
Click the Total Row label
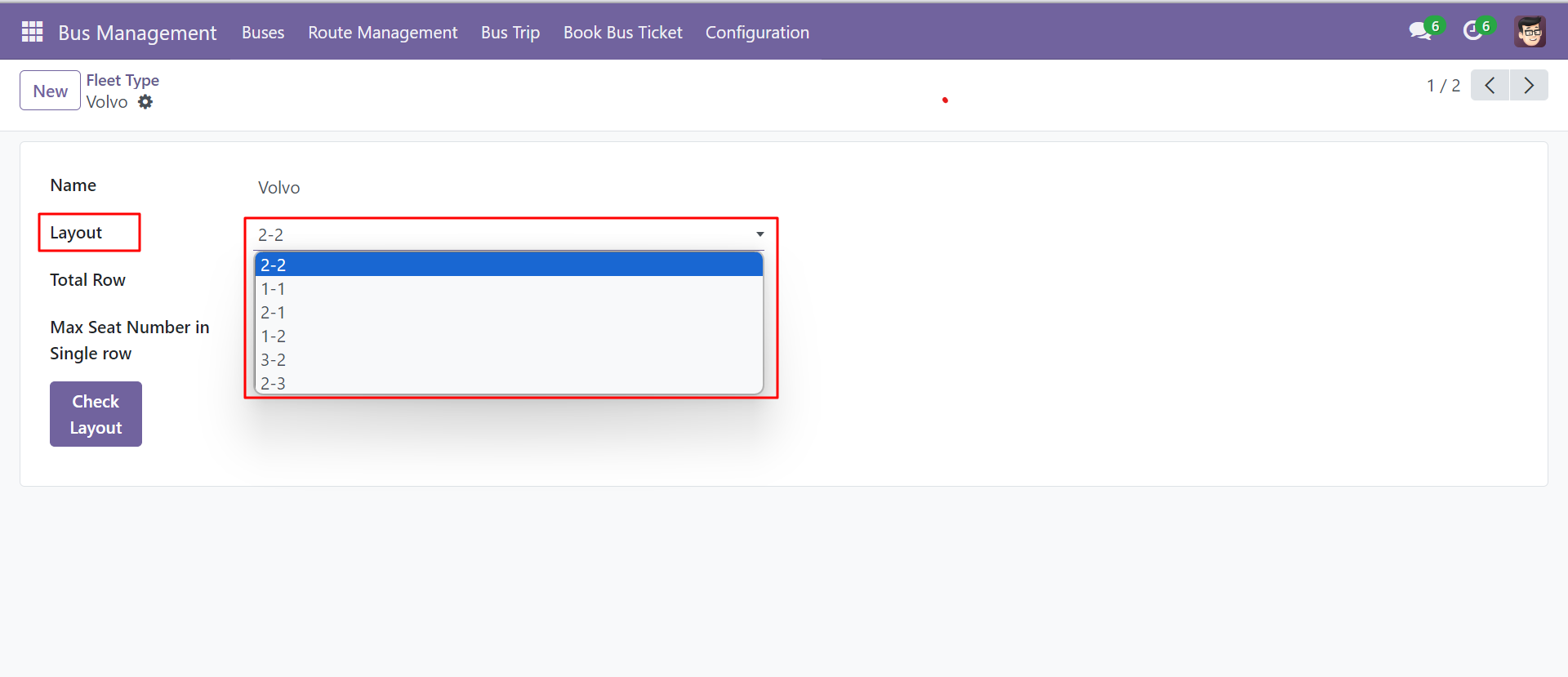(87, 280)
